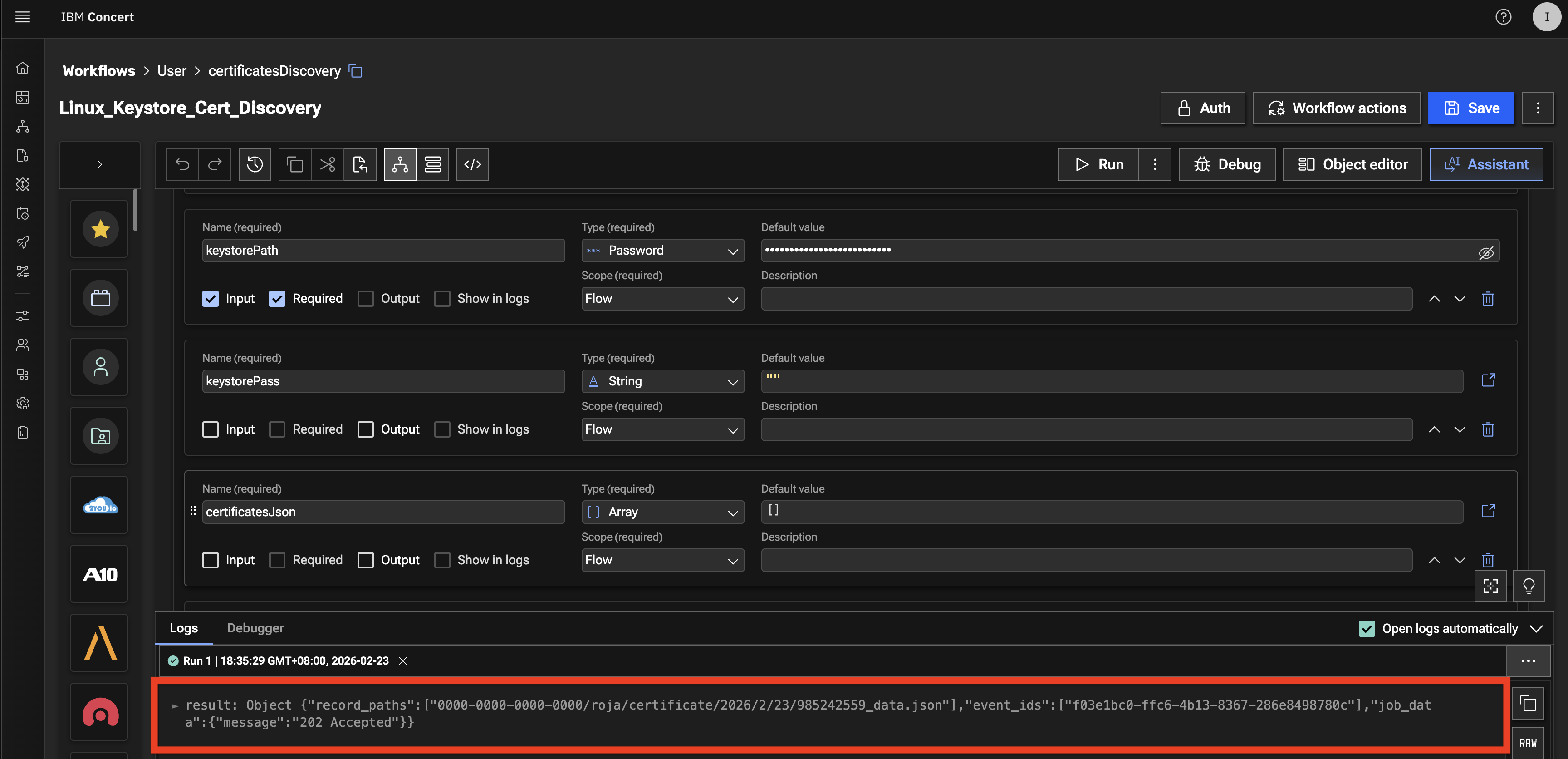Image resolution: width=1568 pixels, height=759 pixels.
Task: Select the flow diagram view icon
Action: tap(400, 164)
